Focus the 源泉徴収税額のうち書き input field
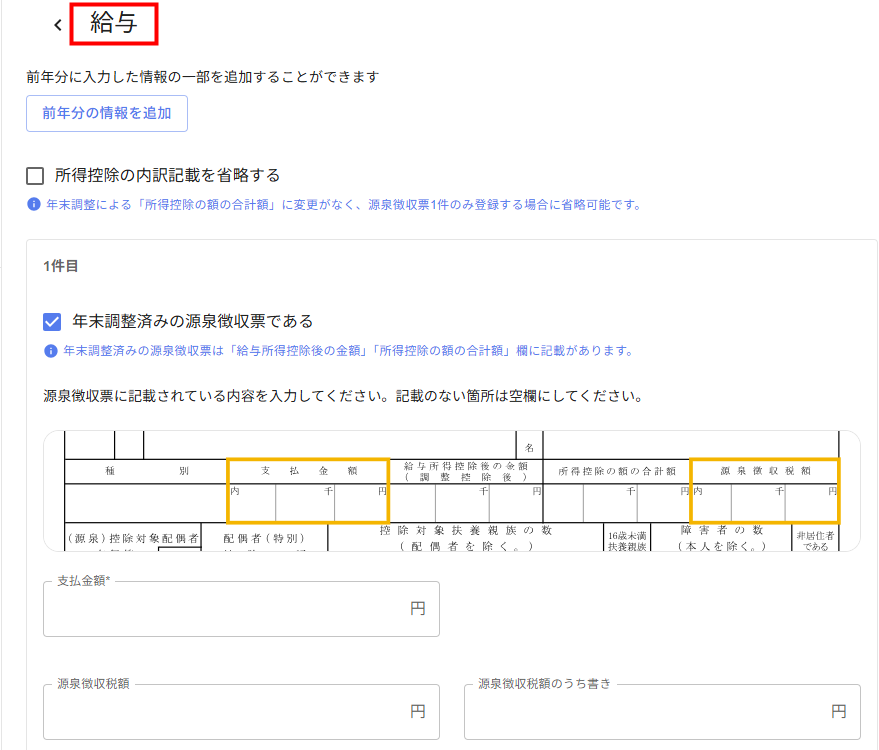The width and height of the screenshot is (879, 750). pos(645,712)
